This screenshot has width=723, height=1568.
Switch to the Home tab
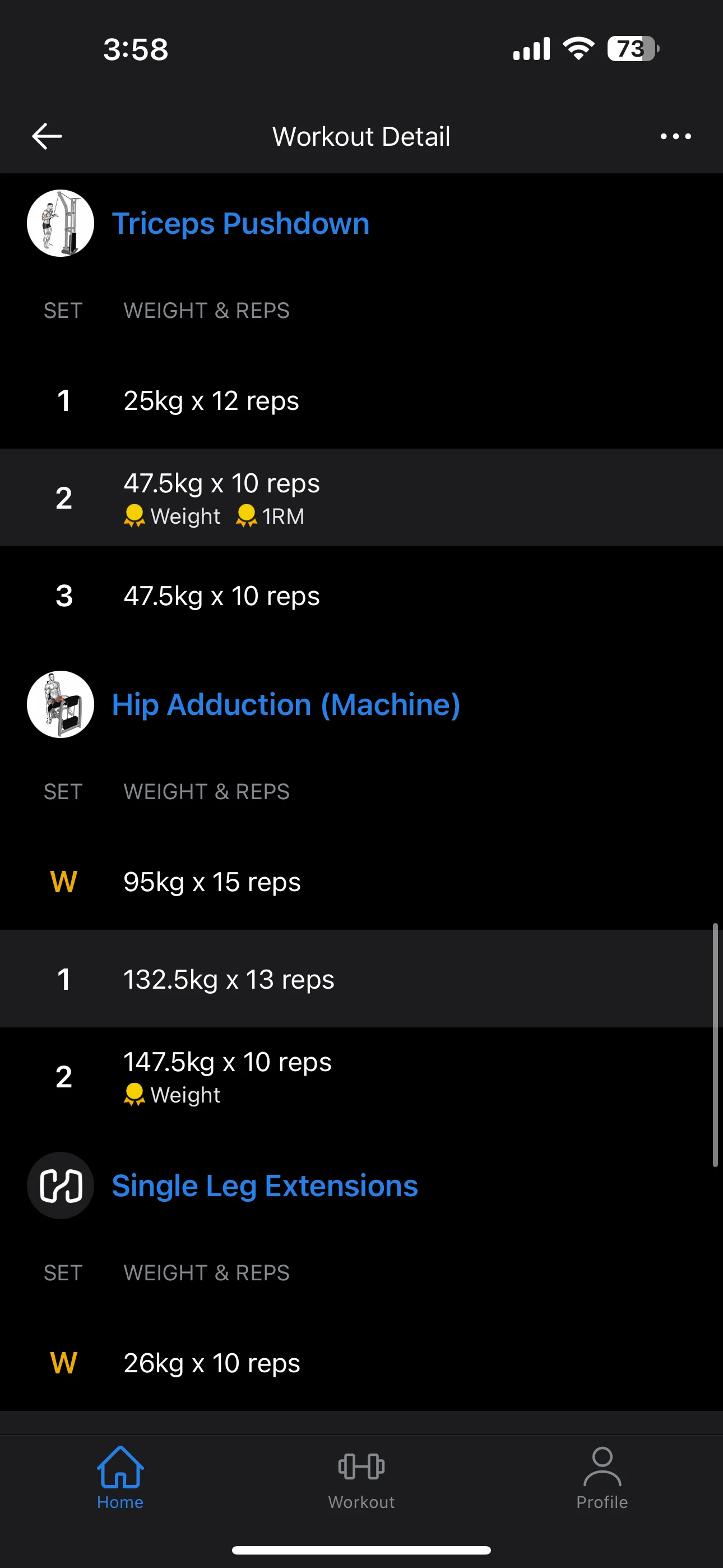click(x=120, y=1477)
